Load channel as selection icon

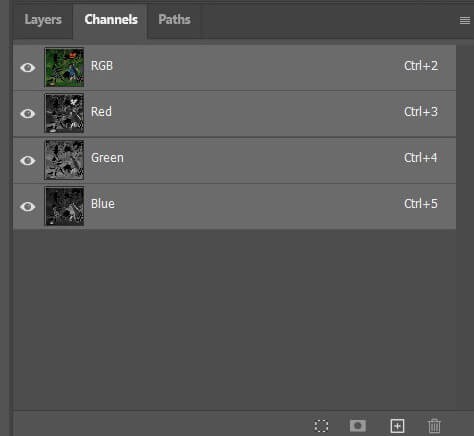321,426
